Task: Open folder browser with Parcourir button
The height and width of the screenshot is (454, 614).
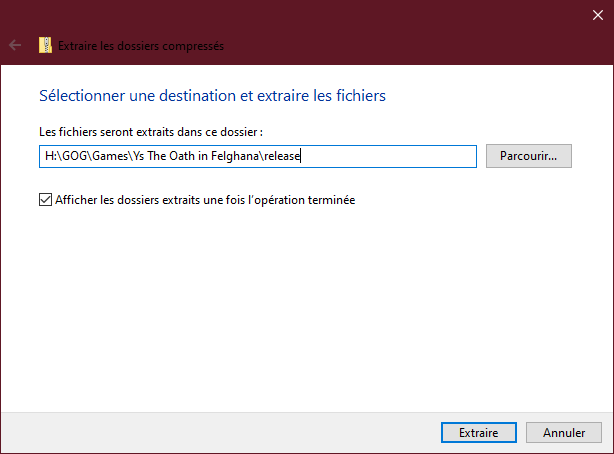Action: [528, 156]
